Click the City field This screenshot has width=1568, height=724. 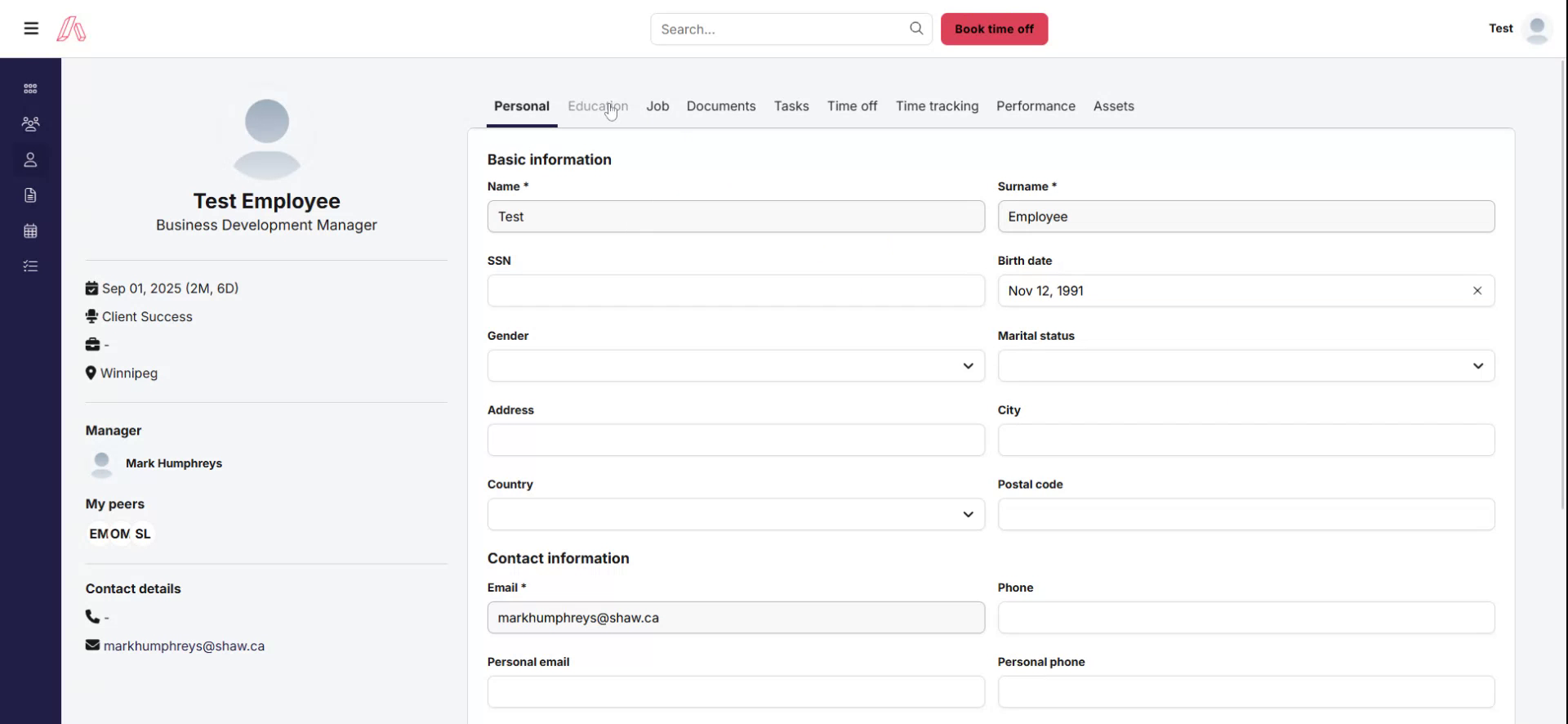click(x=1246, y=440)
